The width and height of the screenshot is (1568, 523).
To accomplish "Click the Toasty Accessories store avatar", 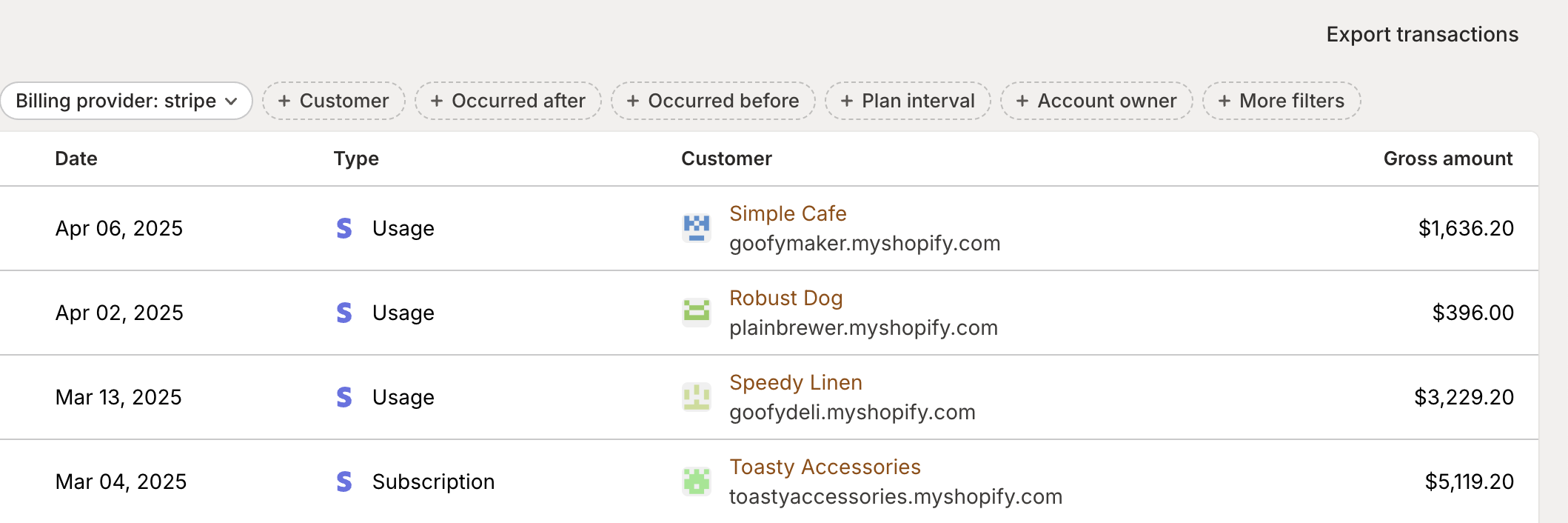I will (695, 481).
